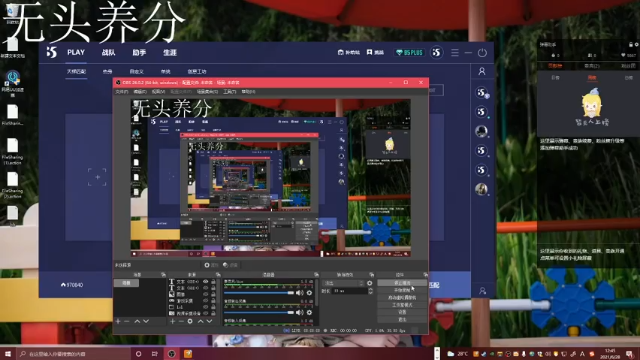
Task: Click the transition duration input field
Action: pyautogui.click(x=349, y=291)
